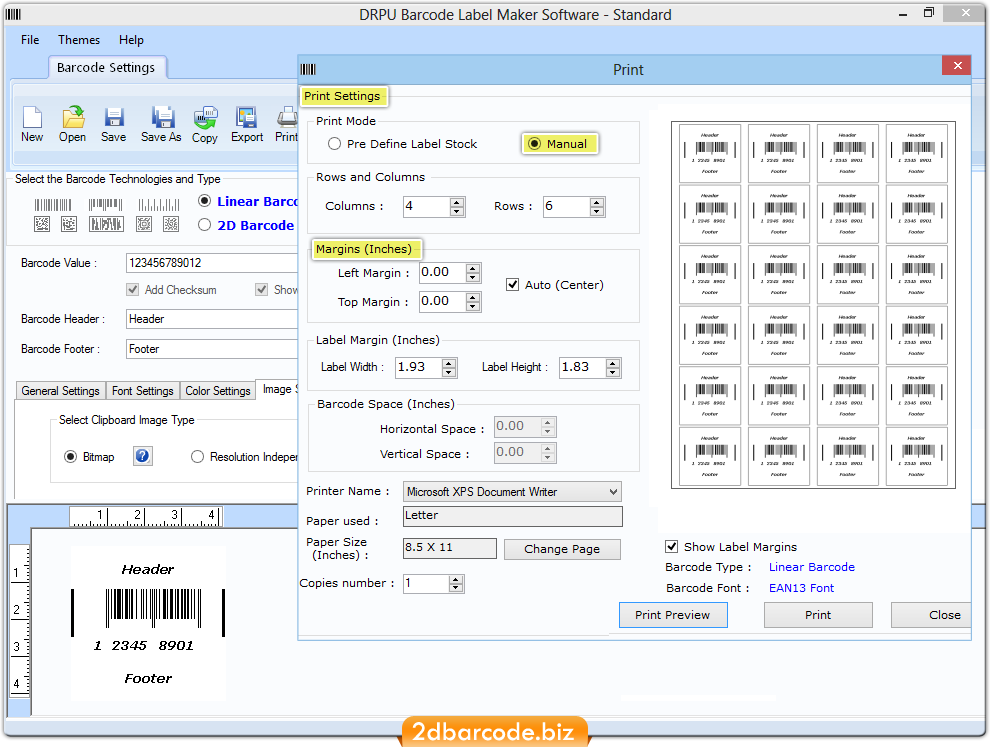Select the fourth 2D barcode sample icon
The image size is (990, 747).
[144, 224]
